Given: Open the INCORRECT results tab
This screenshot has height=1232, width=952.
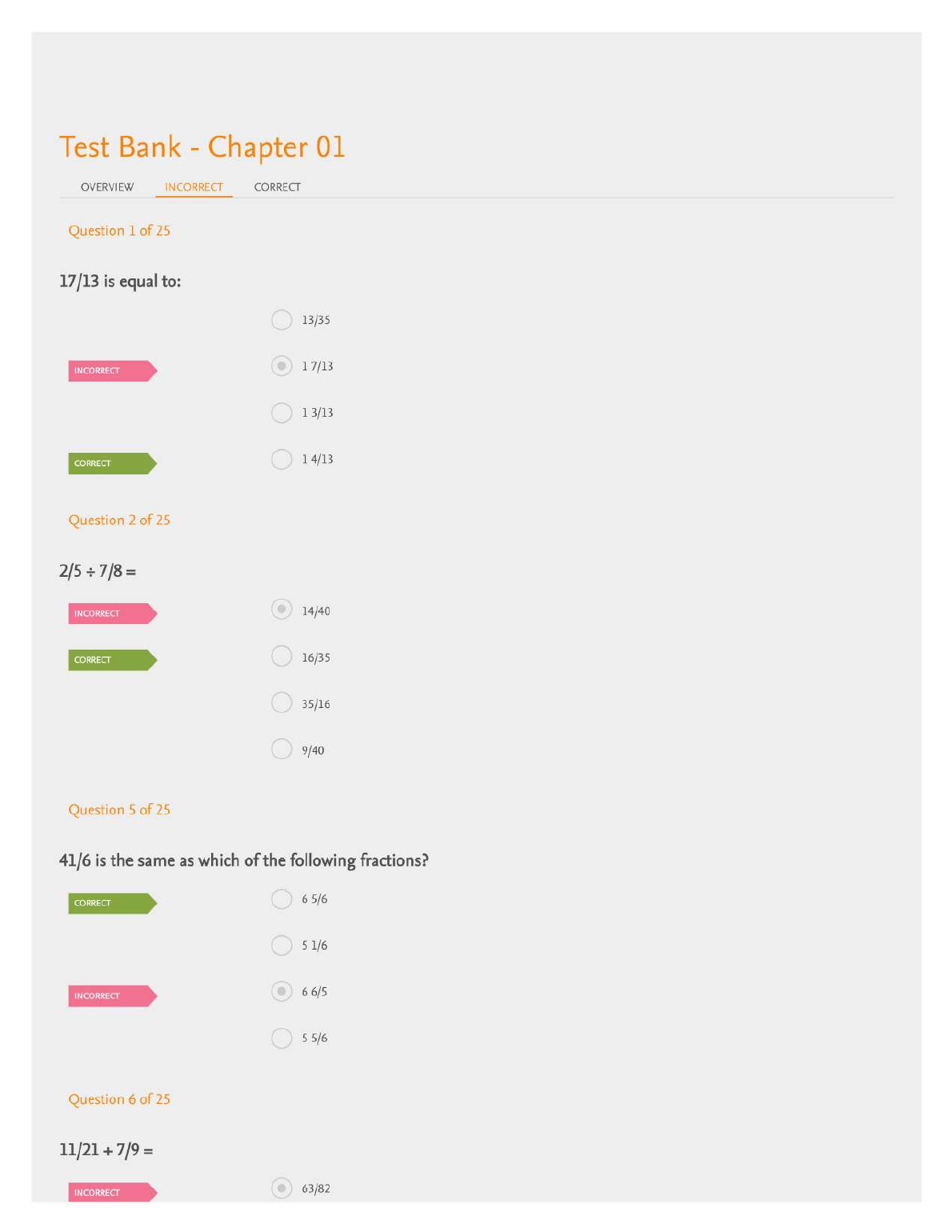Looking at the screenshot, I should [194, 187].
